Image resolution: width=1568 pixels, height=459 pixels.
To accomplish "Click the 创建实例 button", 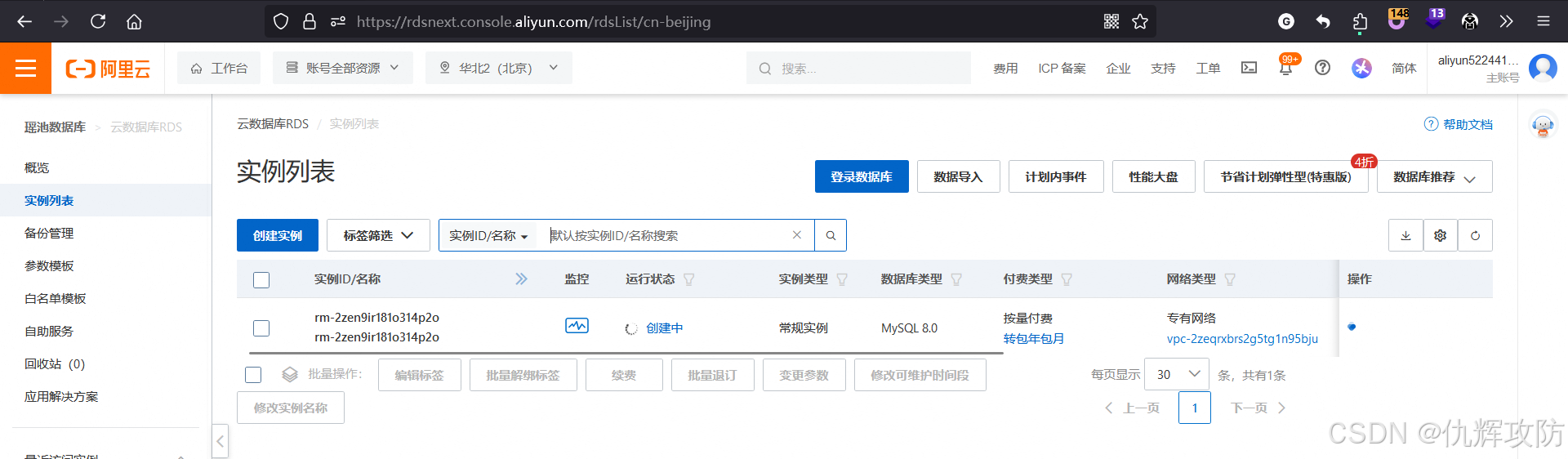I will click(278, 235).
